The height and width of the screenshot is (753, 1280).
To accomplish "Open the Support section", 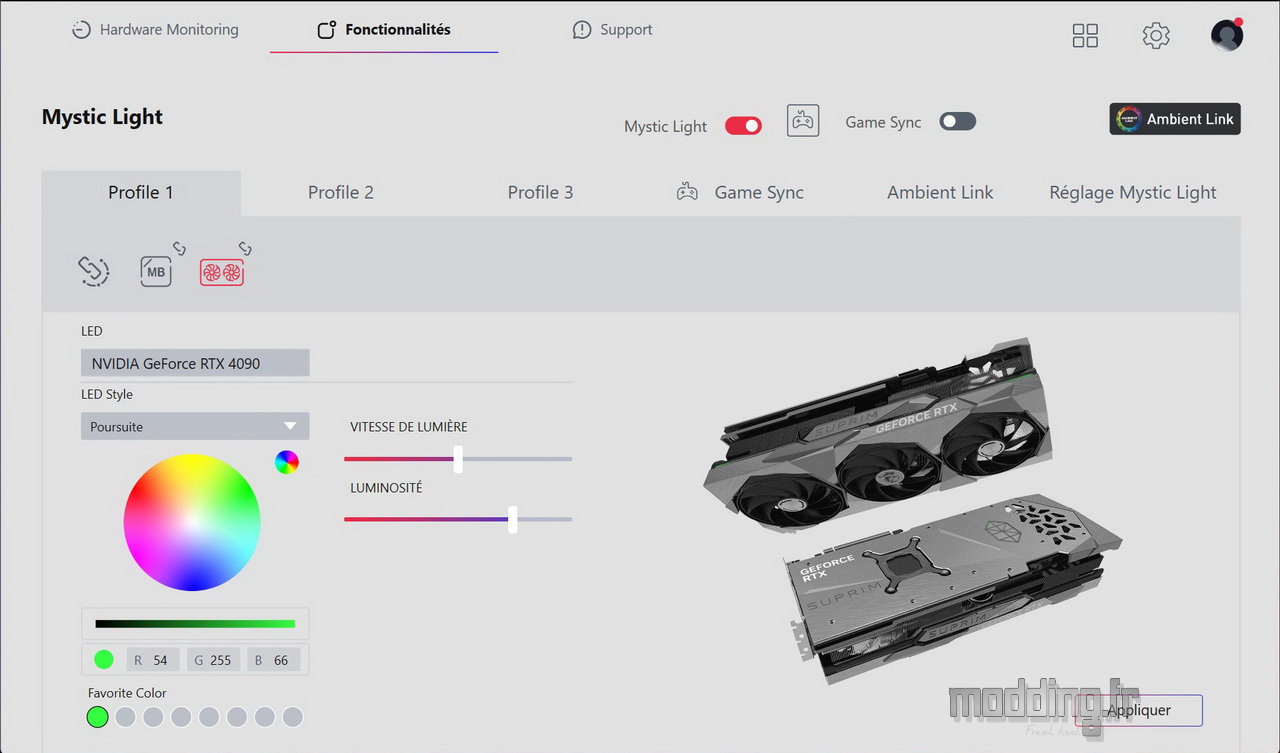I will 612,30.
